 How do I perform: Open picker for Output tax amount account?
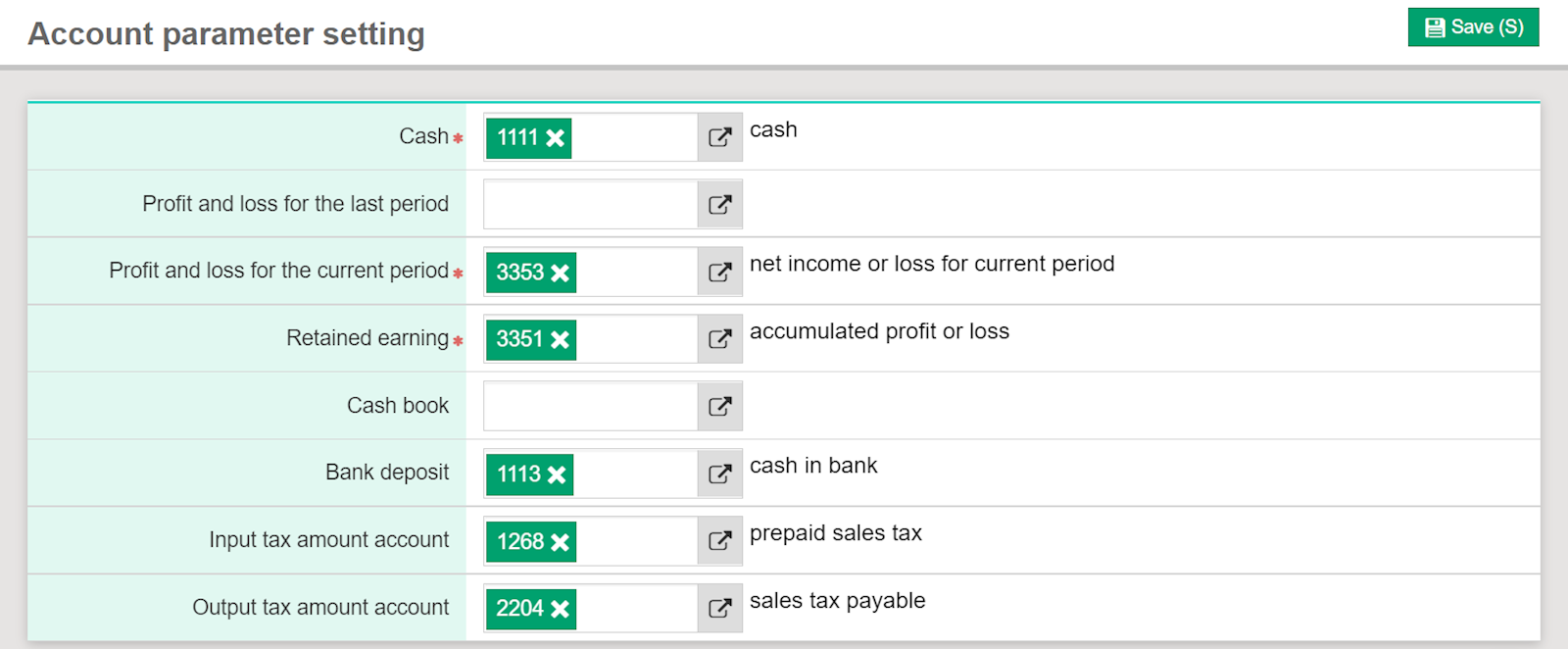pyautogui.click(x=719, y=609)
